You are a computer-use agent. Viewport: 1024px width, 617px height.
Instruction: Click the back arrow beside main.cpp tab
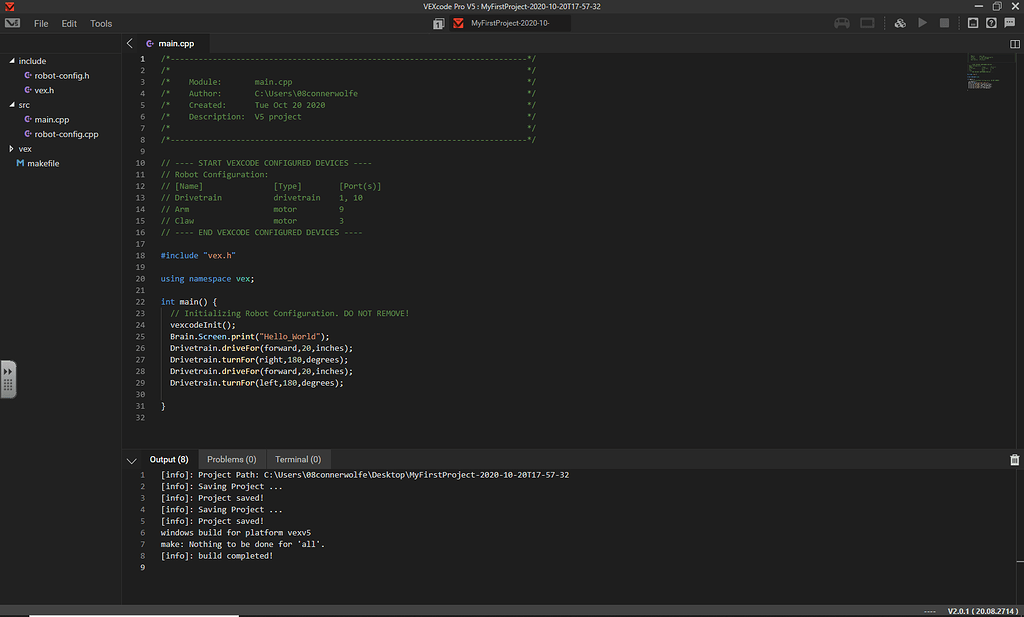(x=128, y=43)
